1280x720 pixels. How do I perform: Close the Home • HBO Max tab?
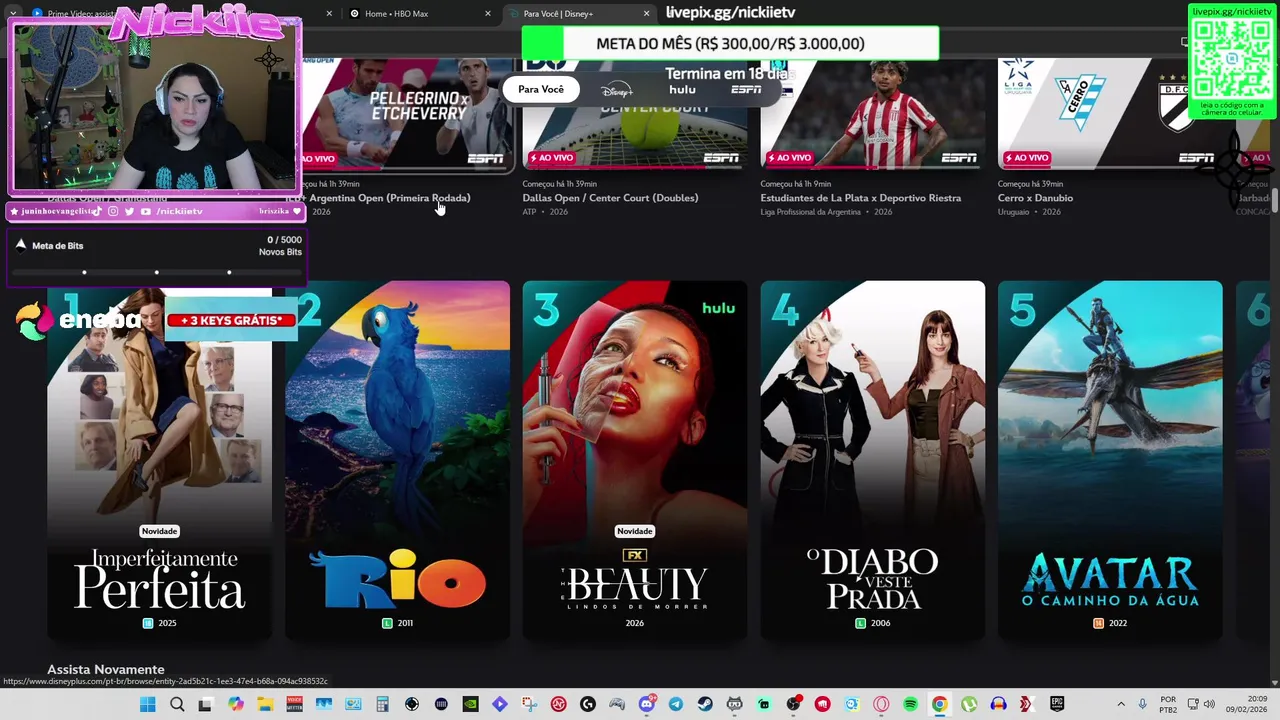[x=488, y=13]
